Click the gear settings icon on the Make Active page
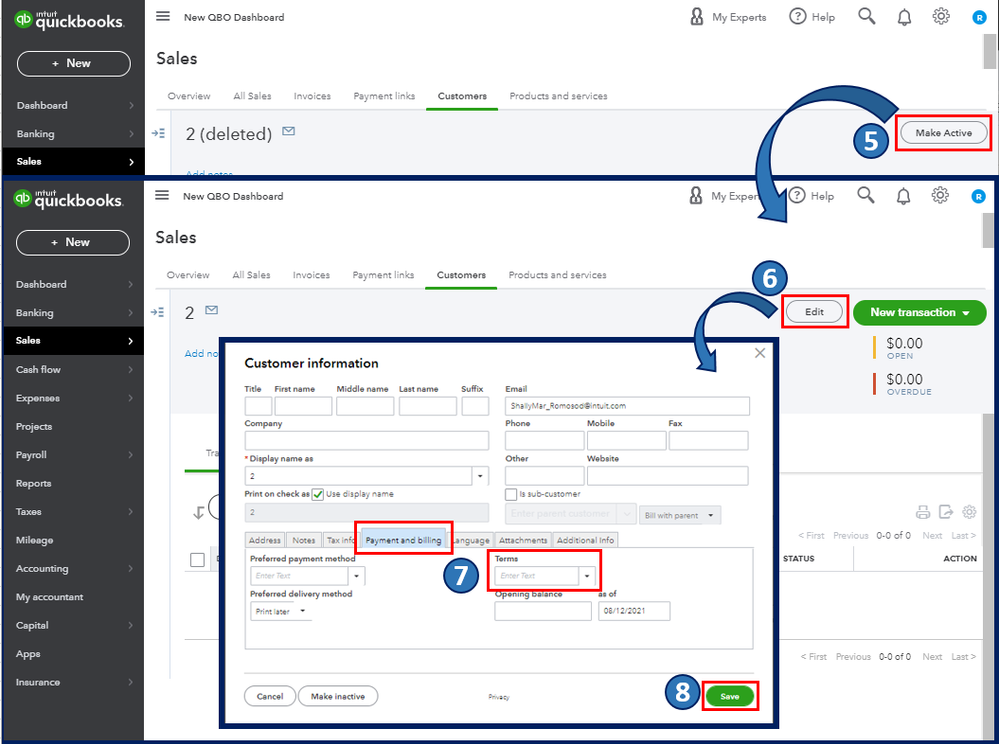 940,16
